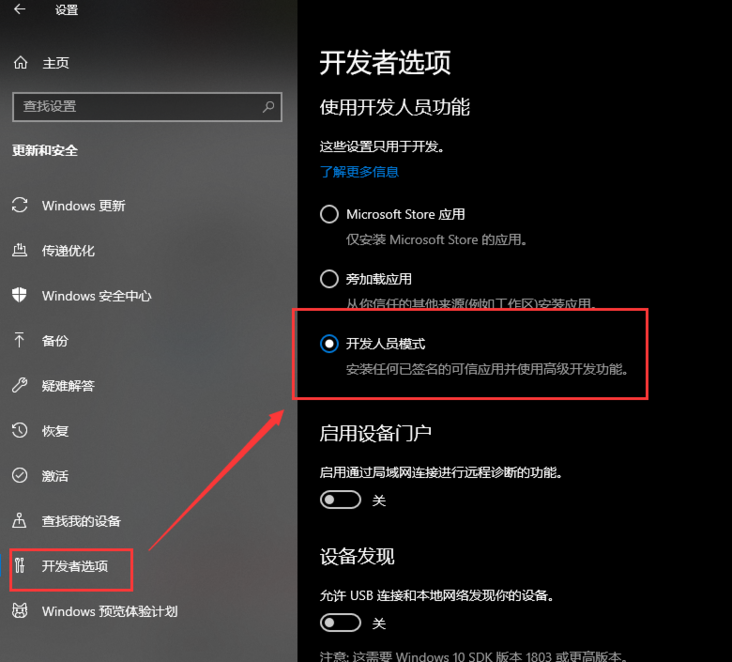Select the Microsoft Store 应用 radio button
732x662 pixels.
329,214
